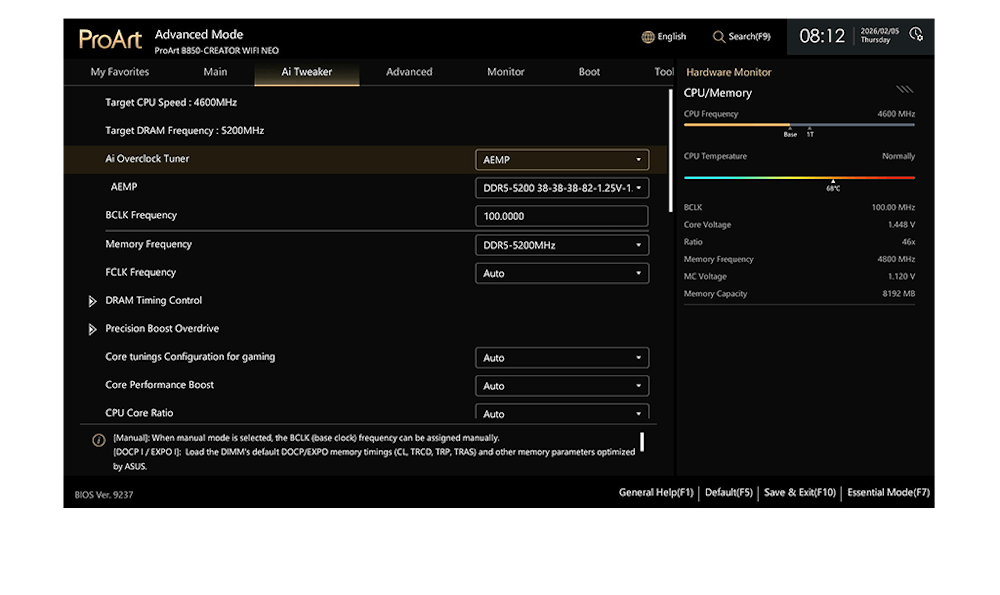
Task: Switch to the Tool tab
Action: click(664, 72)
